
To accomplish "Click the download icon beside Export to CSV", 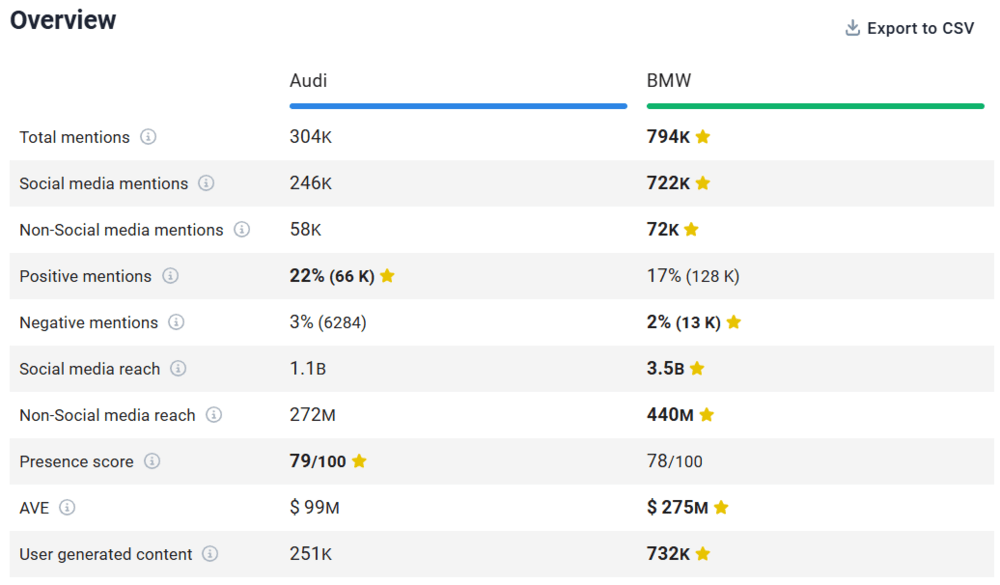I will pos(853,28).
